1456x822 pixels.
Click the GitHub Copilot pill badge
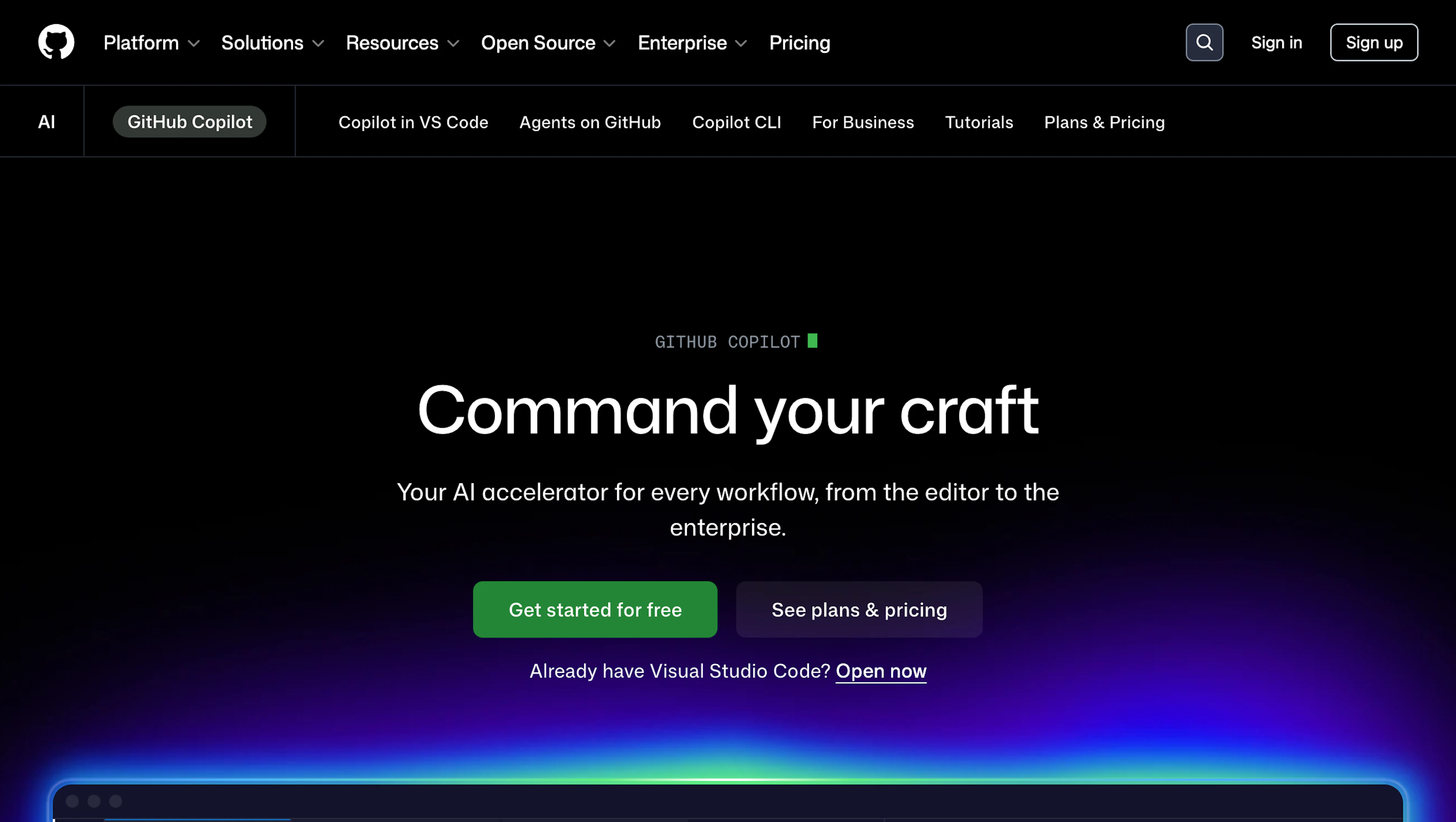(189, 121)
